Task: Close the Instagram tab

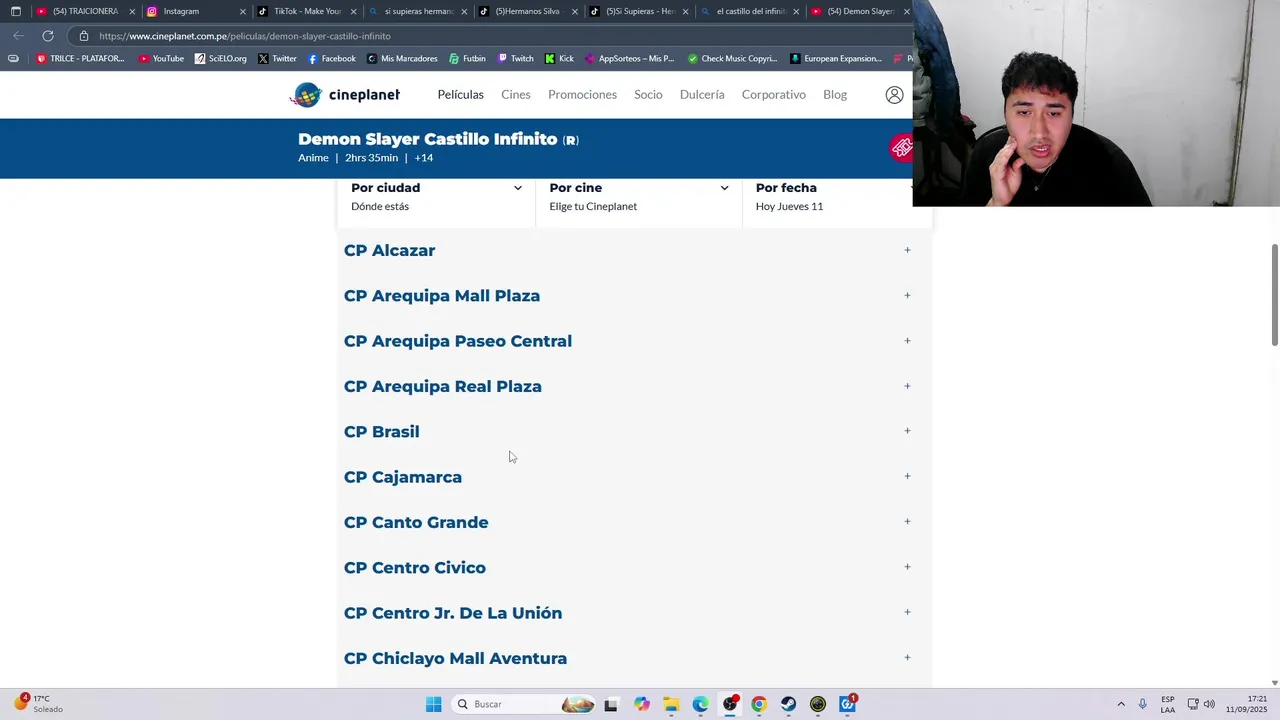Action: click(x=242, y=11)
